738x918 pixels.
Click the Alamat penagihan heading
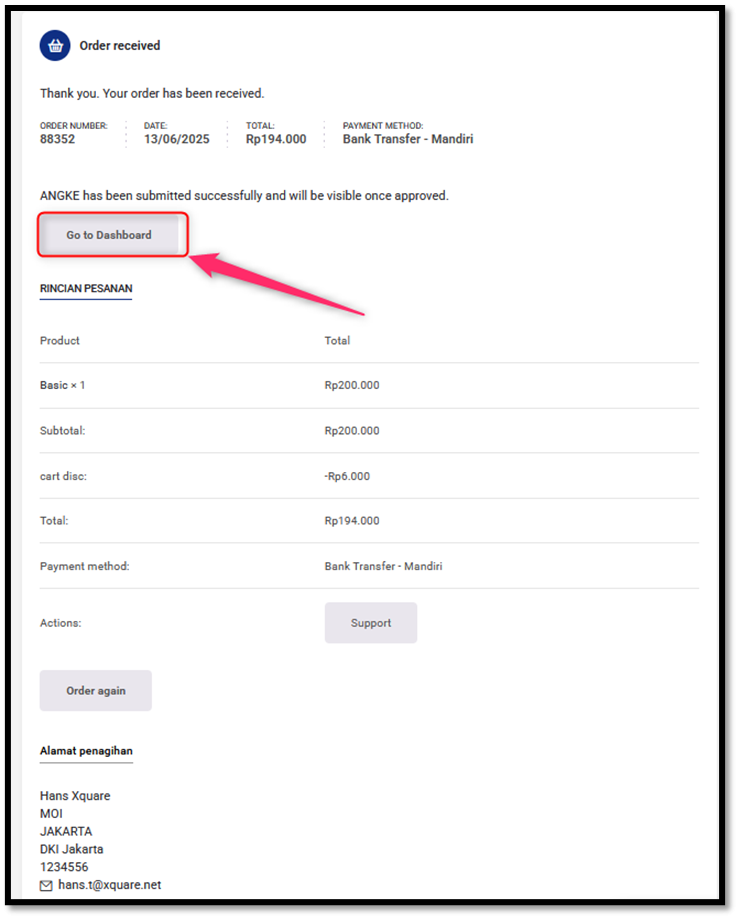(x=86, y=751)
